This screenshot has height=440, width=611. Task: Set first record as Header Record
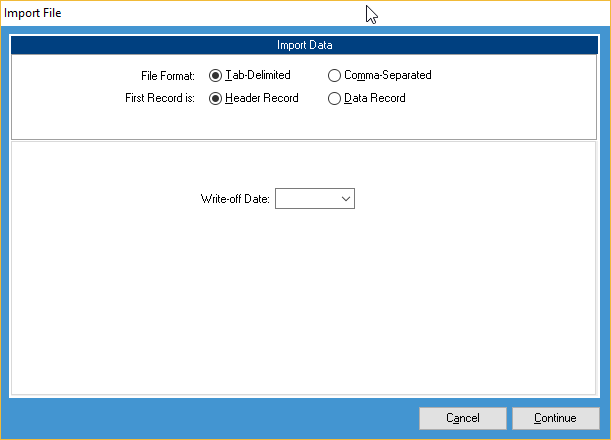(215, 98)
